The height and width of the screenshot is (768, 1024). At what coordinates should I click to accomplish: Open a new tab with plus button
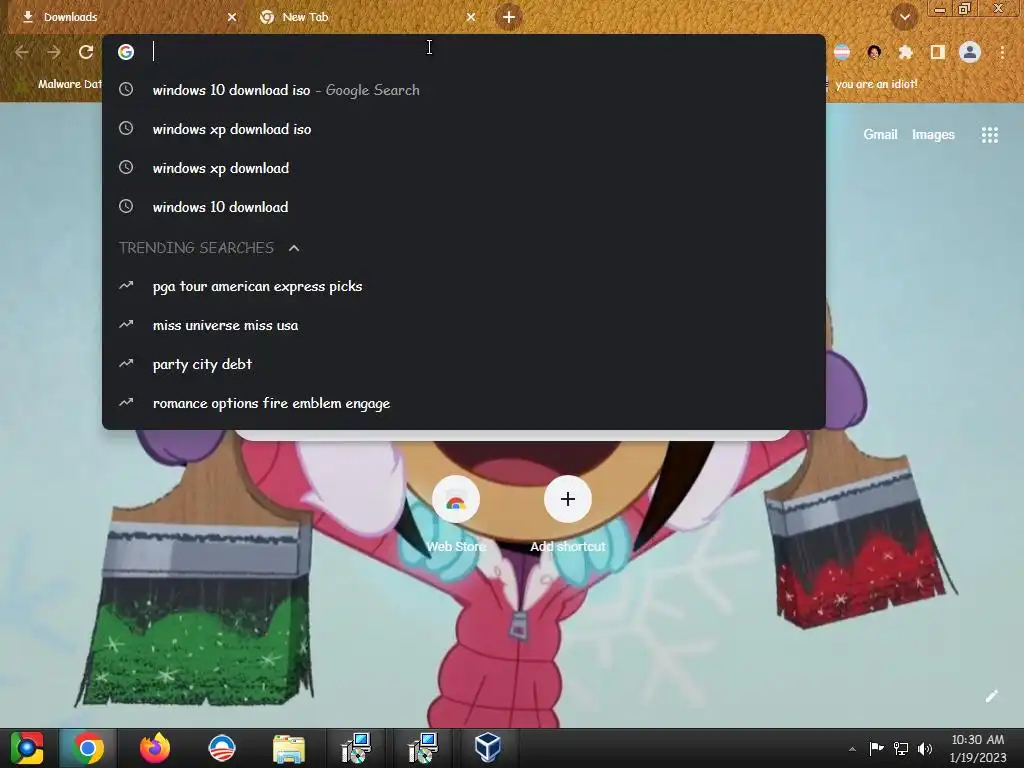pos(509,17)
